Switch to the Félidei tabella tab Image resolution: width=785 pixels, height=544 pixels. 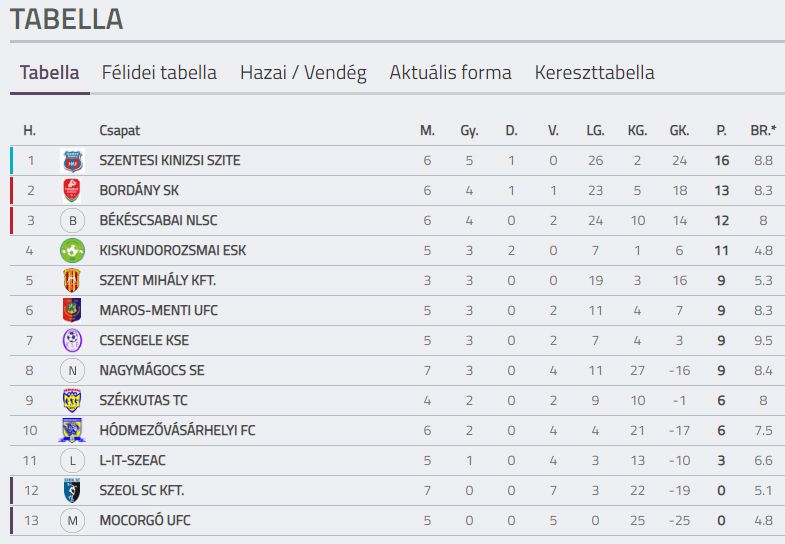click(159, 73)
